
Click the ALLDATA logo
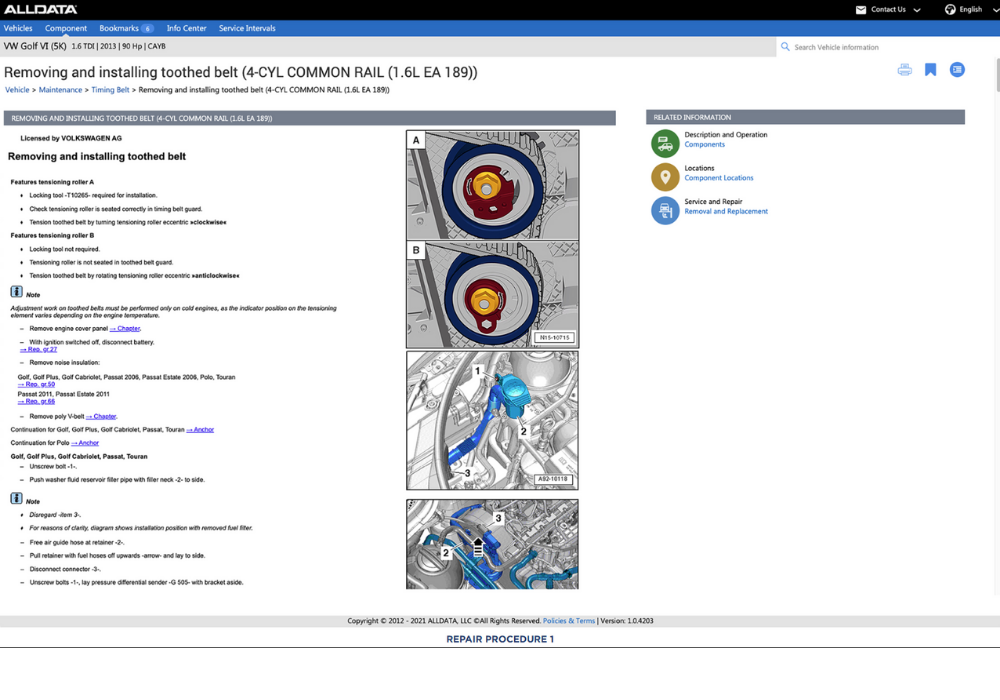point(40,10)
